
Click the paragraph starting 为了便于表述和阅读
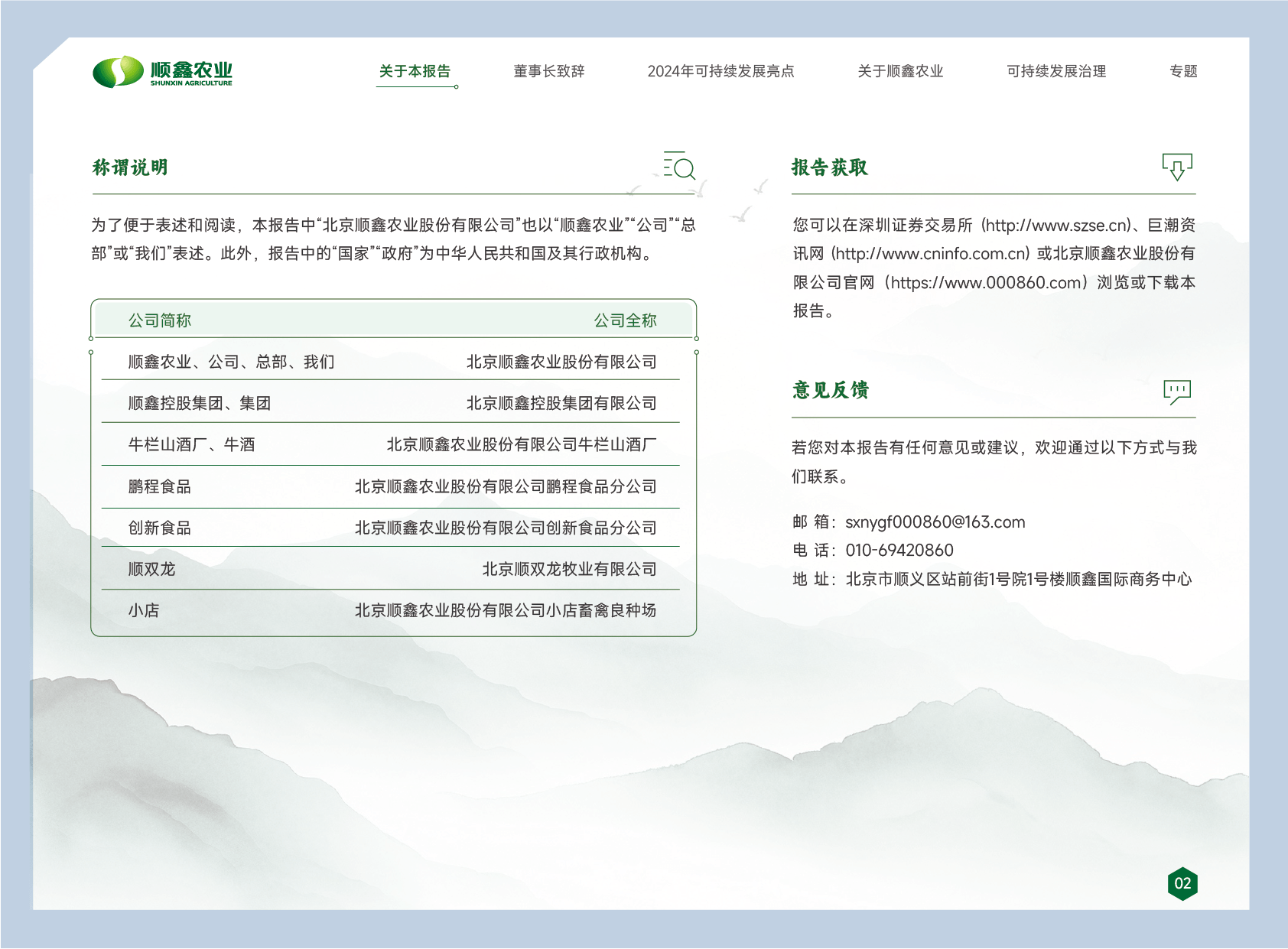click(393, 239)
